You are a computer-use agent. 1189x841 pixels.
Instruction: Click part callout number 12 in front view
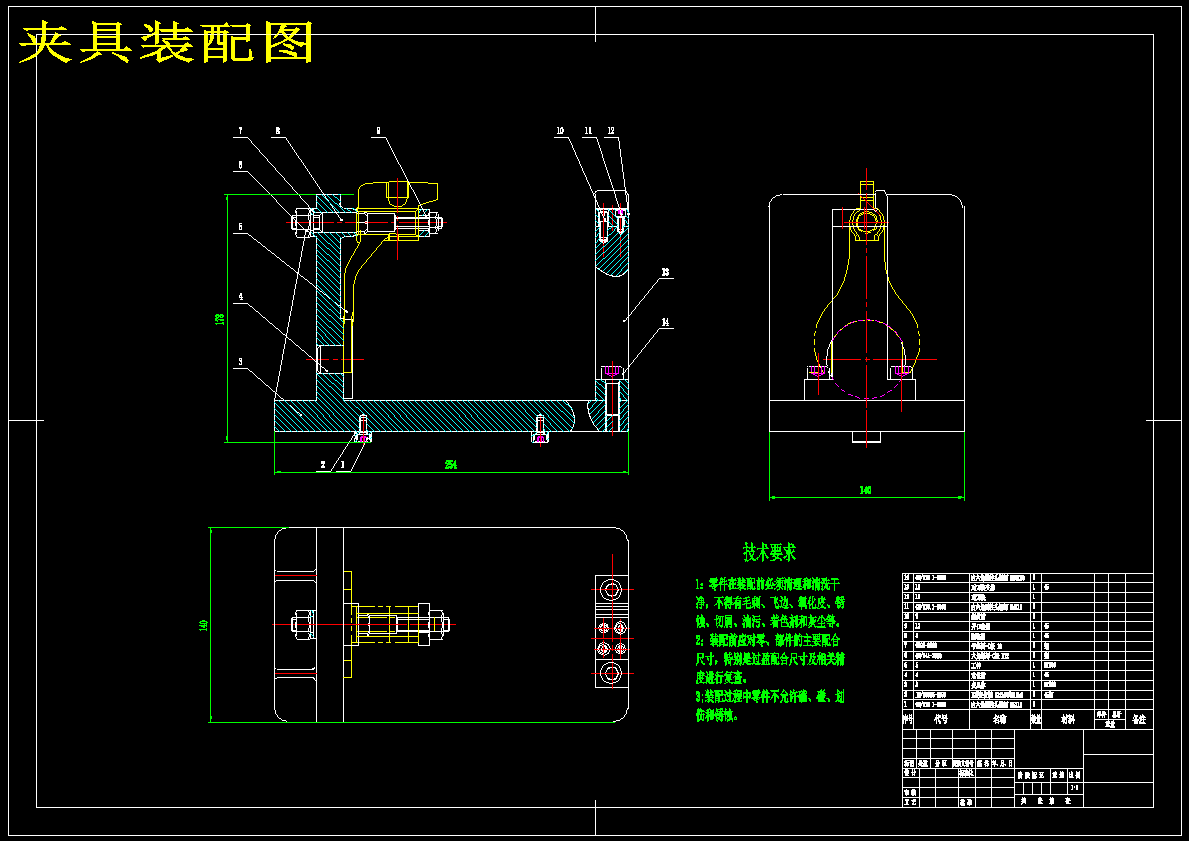click(x=611, y=130)
